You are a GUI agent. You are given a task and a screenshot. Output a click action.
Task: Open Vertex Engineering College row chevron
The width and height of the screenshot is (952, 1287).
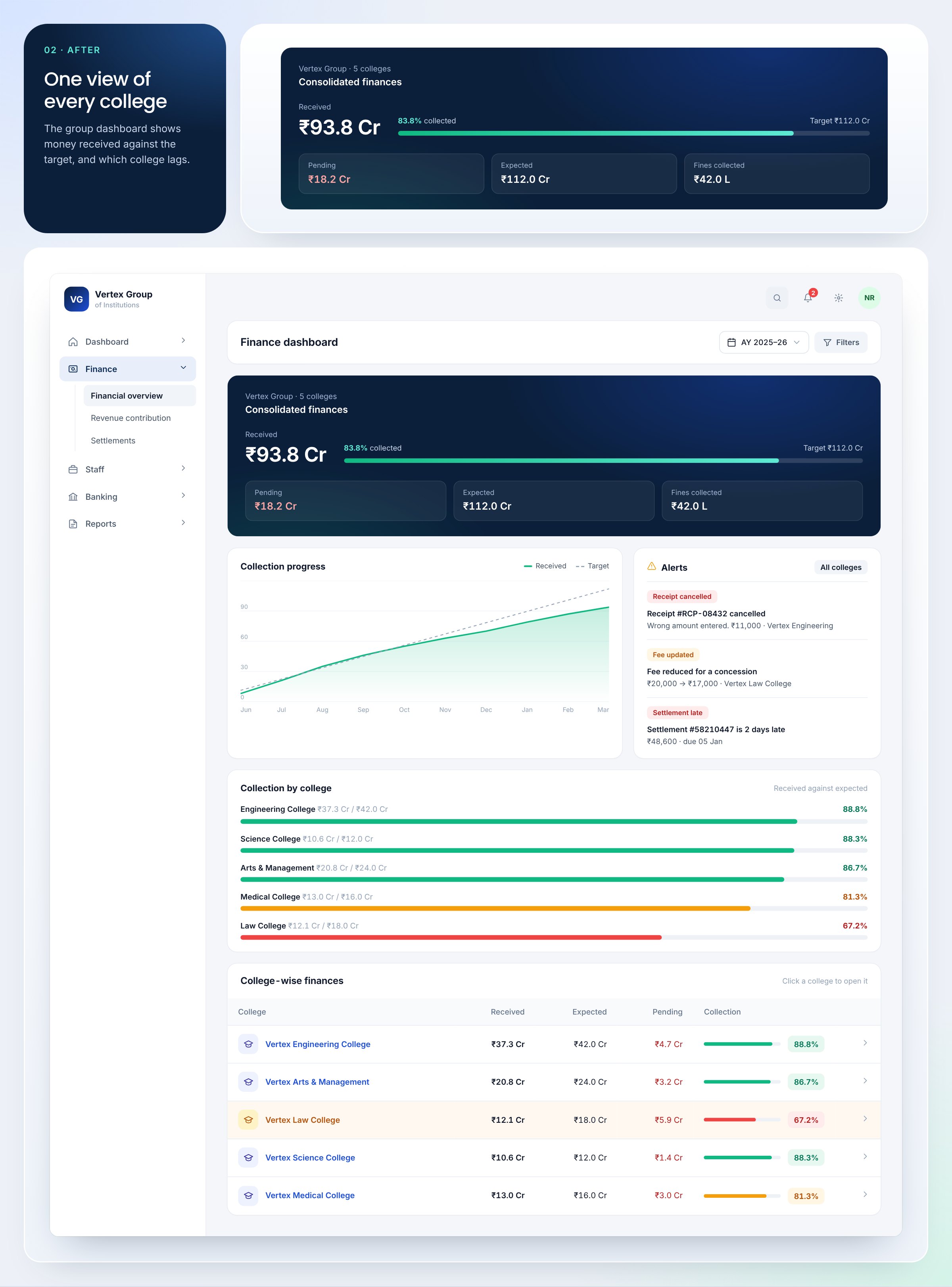pos(865,1043)
